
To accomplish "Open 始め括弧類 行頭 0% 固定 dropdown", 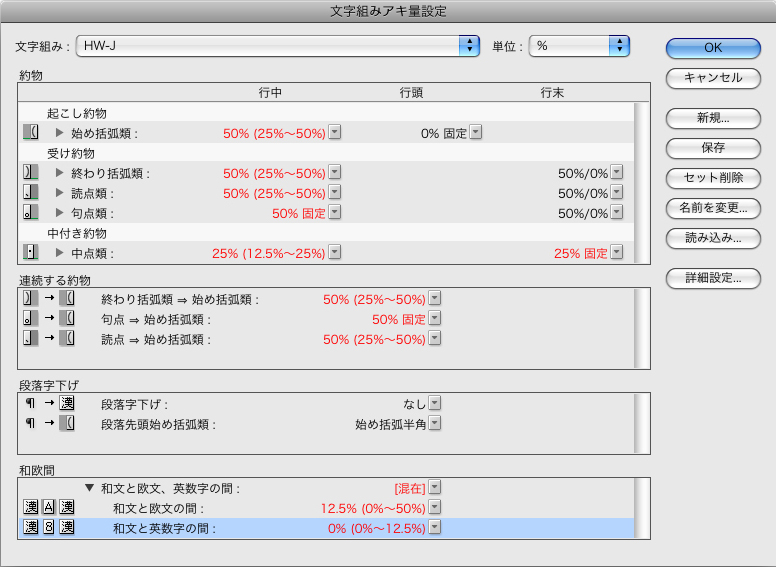I will (476, 133).
